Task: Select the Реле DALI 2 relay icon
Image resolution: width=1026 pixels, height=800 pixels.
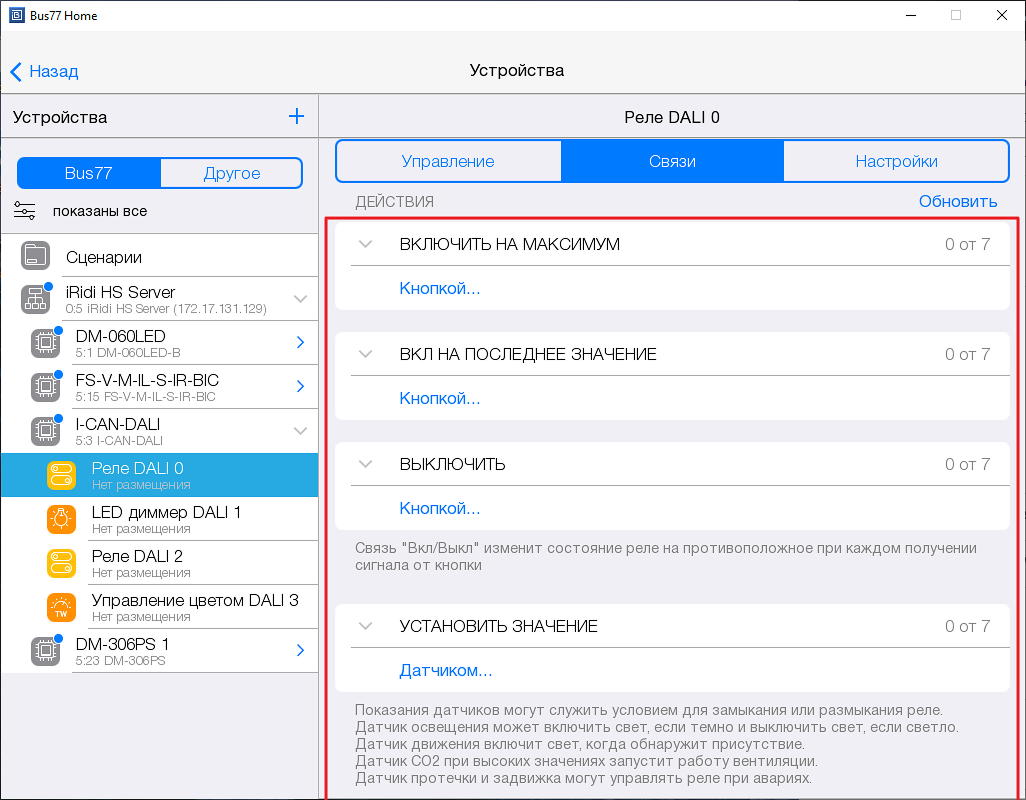Action: pos(62,563)
